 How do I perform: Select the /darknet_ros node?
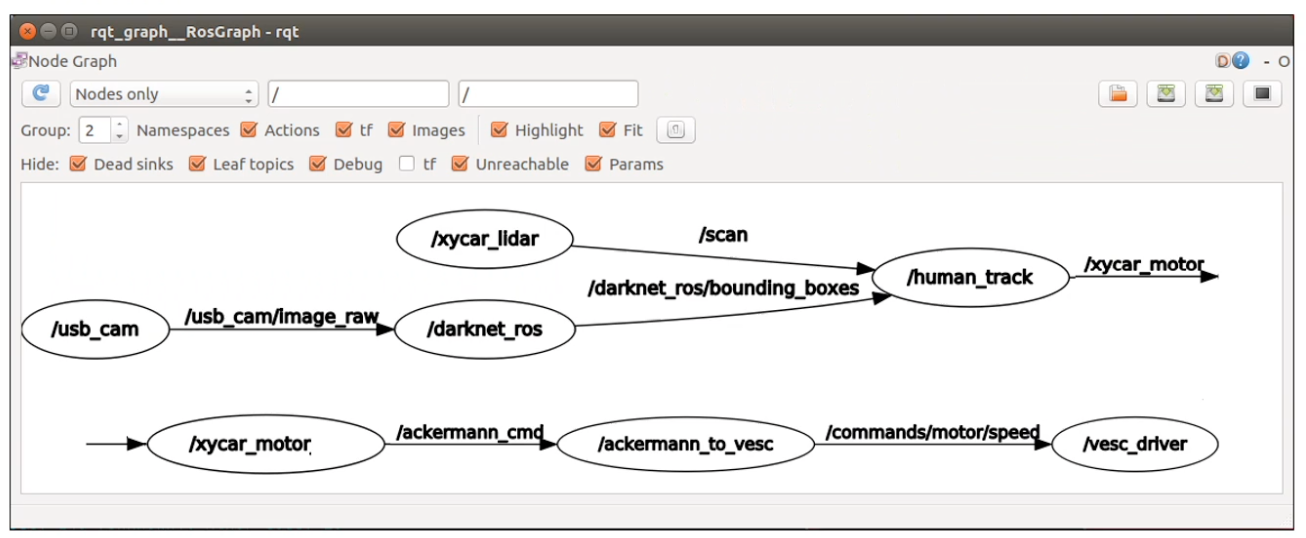(x=485, y=328)
